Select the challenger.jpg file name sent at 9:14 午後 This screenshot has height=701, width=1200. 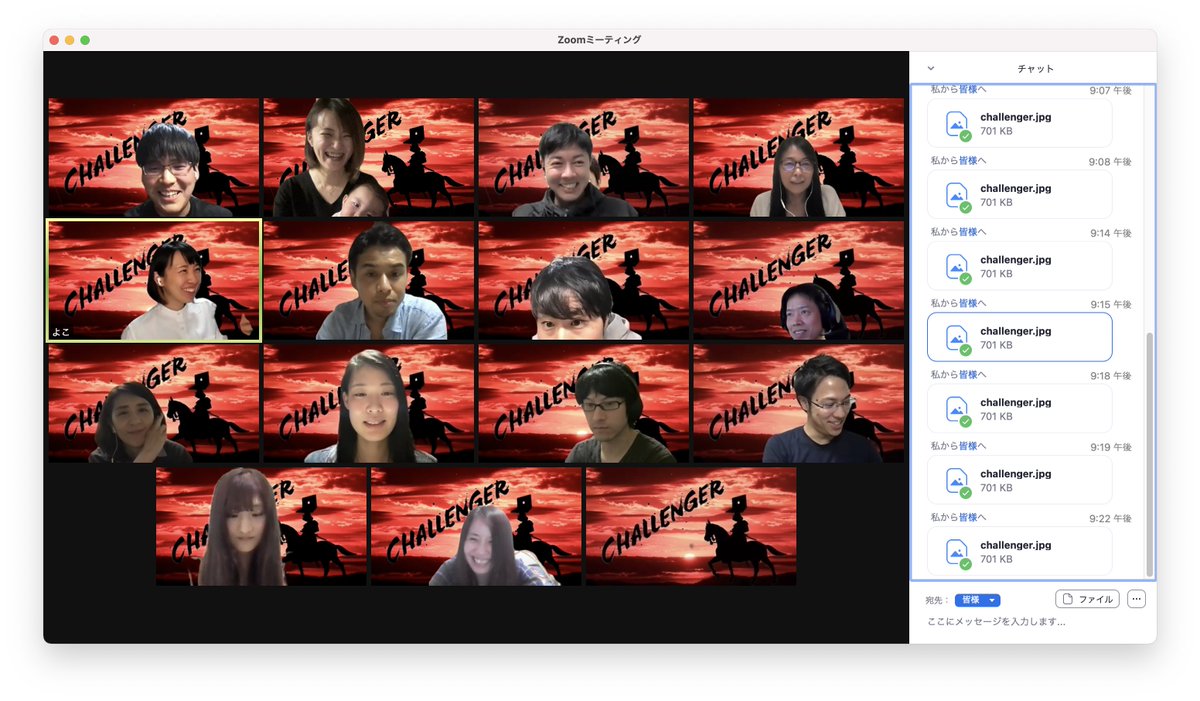click(1015, 260)
